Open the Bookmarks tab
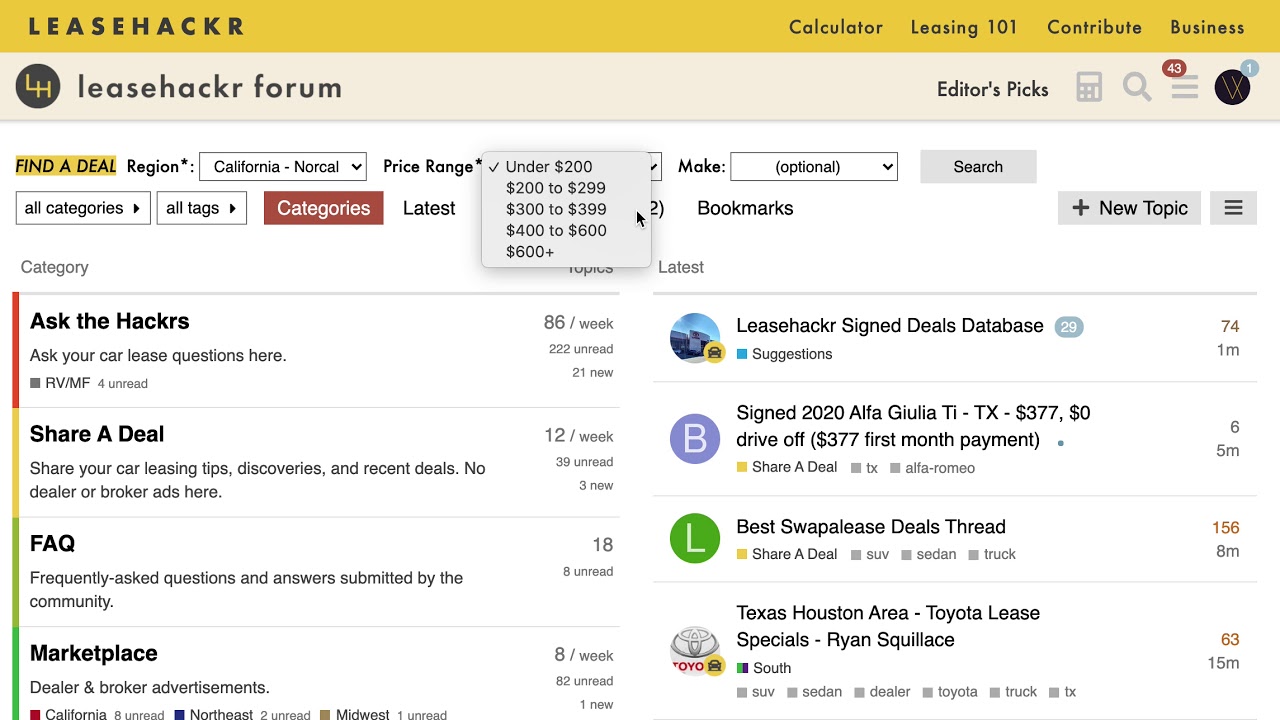The height and width of the screenshot is (720, 1280). coord(745,208)
